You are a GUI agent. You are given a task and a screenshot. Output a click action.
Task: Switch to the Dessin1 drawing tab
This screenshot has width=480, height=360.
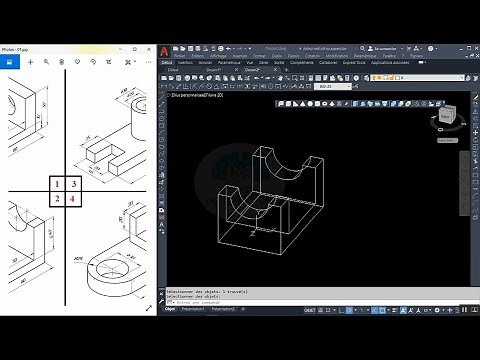tap(213, 70)
